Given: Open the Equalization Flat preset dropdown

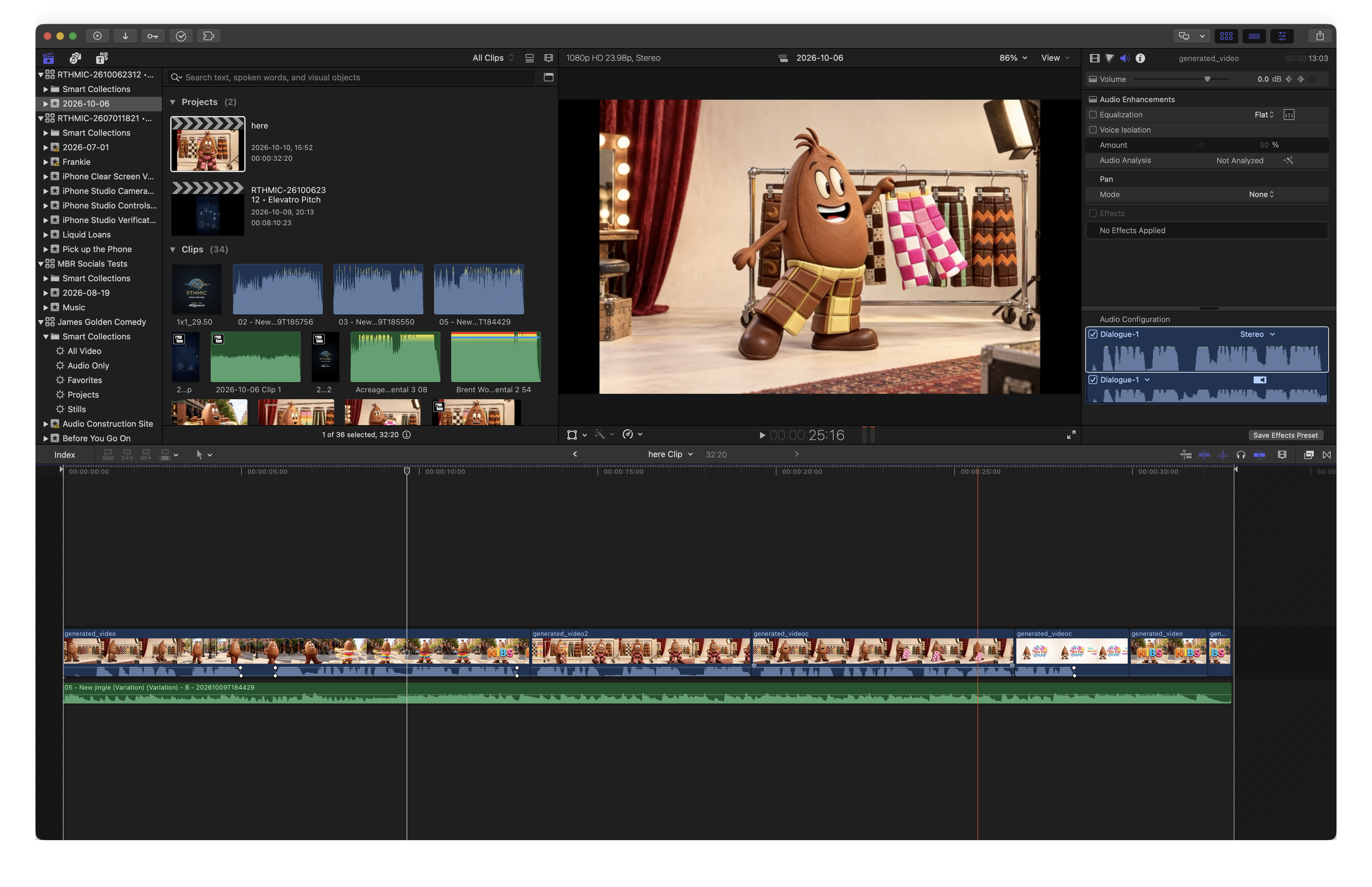Looking at the screenshot, I should pos(1264,115).
